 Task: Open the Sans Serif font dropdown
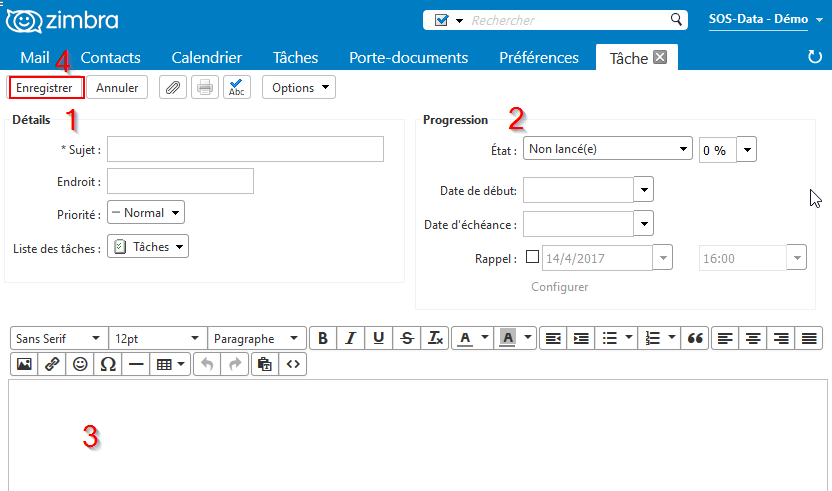(59, 338)
